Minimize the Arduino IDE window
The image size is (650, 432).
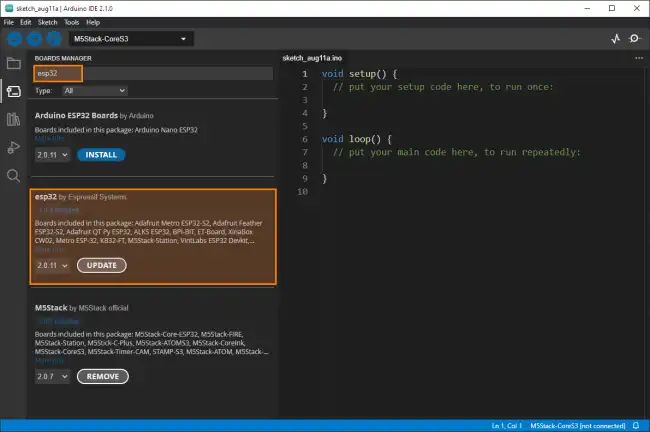coord(587,8)
